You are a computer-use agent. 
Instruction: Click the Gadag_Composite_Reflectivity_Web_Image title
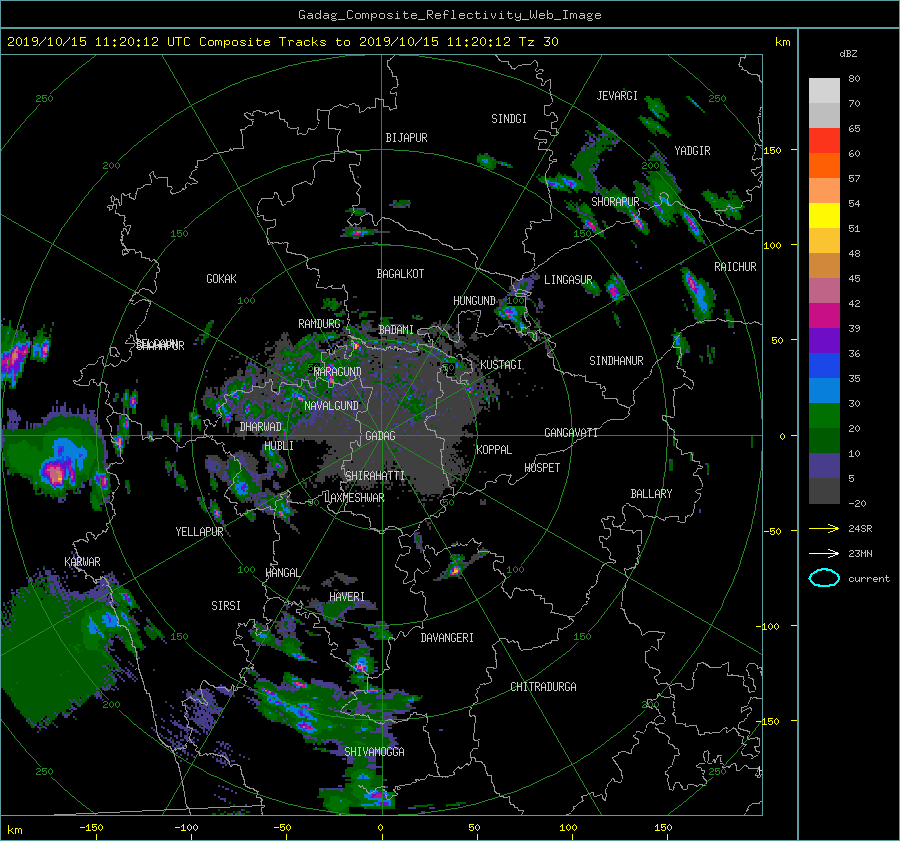449,15
